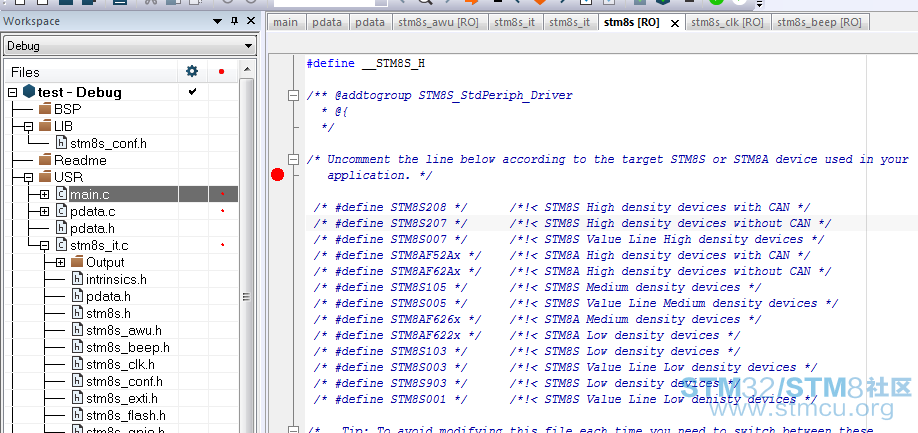Click the blue project cube icon of test - Debug
Screen dimensions: 918x433
point(29,92)
